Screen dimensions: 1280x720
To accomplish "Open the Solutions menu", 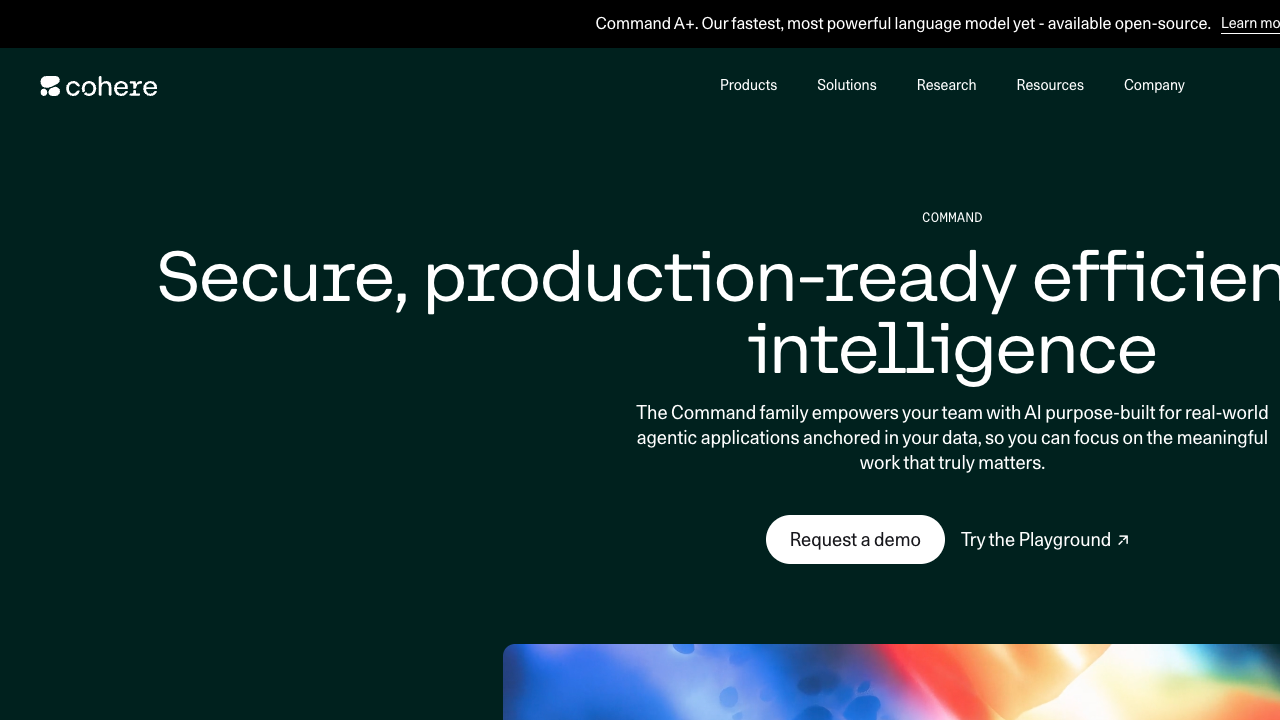I will click(847, 85).
